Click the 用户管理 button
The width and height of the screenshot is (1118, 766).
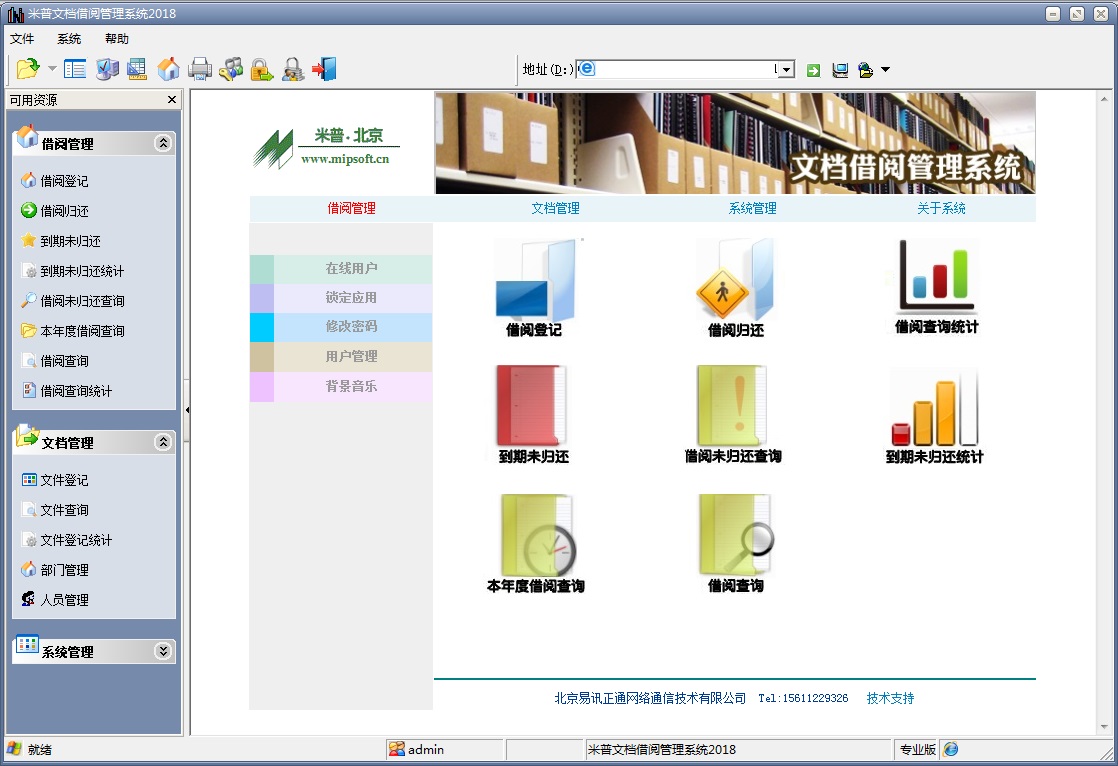tap(341, 357)
